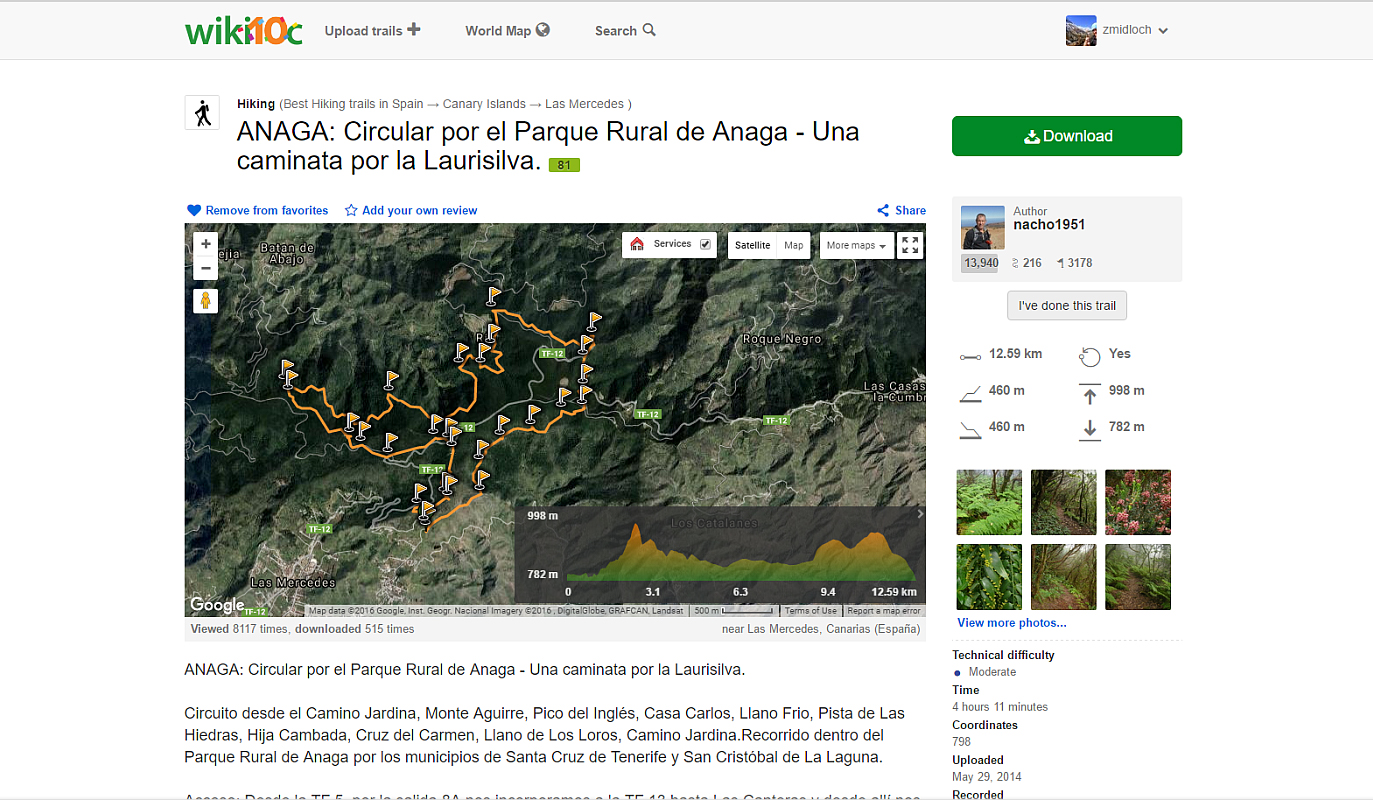This screenshot has width=1373, height=800.
Task: Zoom in on the map
Action: 206,244
